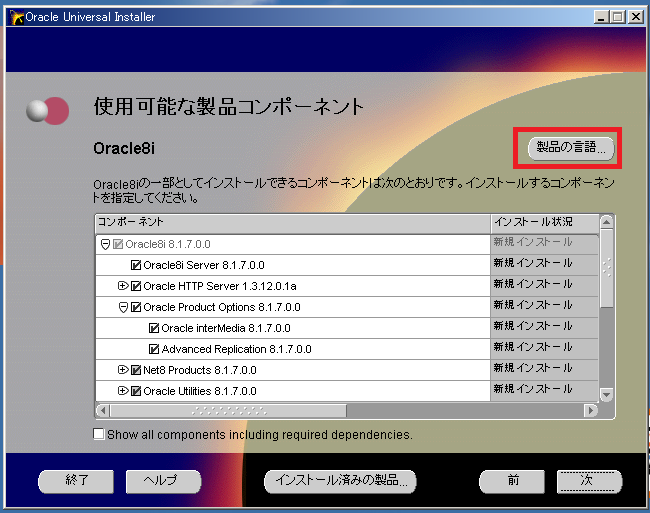Click the コンポーネント column header
Image resolution: width=650 pixels, height=513 pixels.
pos(293,223)
